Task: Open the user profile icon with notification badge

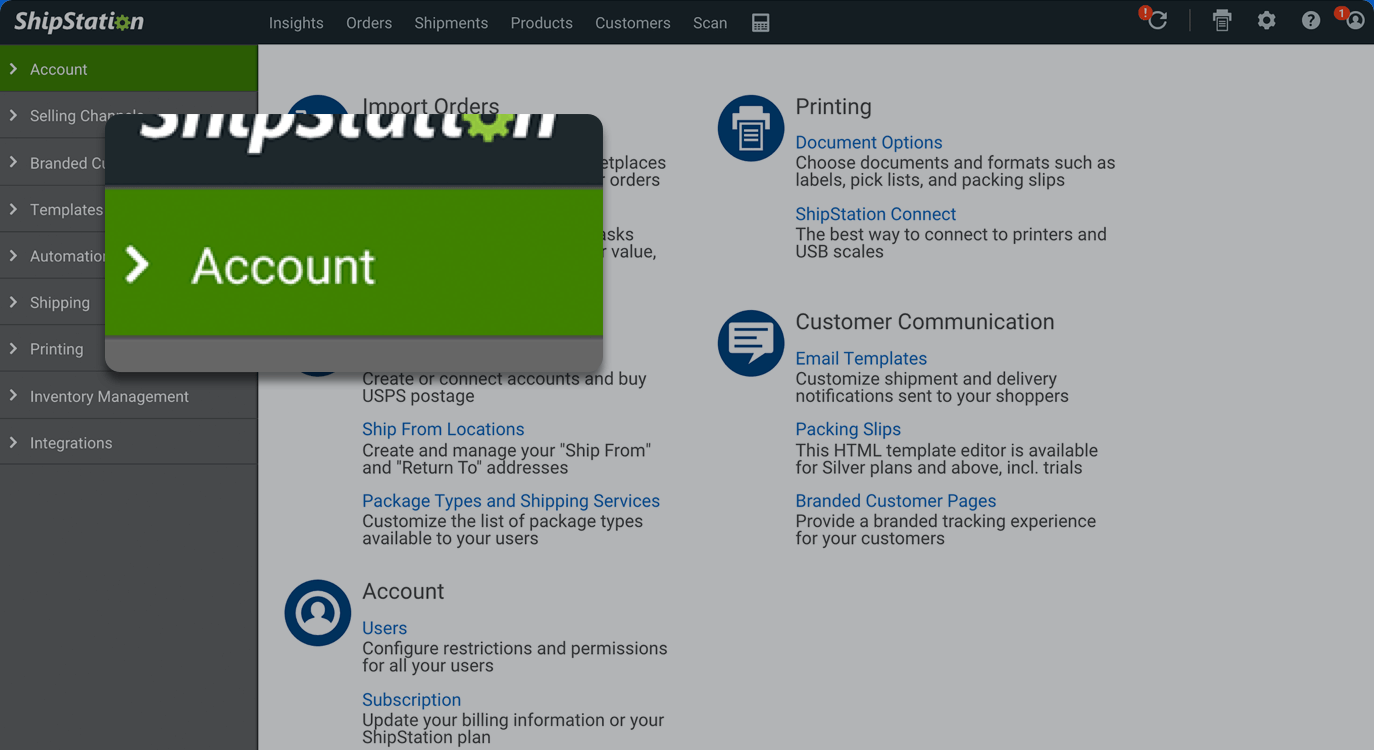Action: pyautogui.click(x=1354, y=20)
